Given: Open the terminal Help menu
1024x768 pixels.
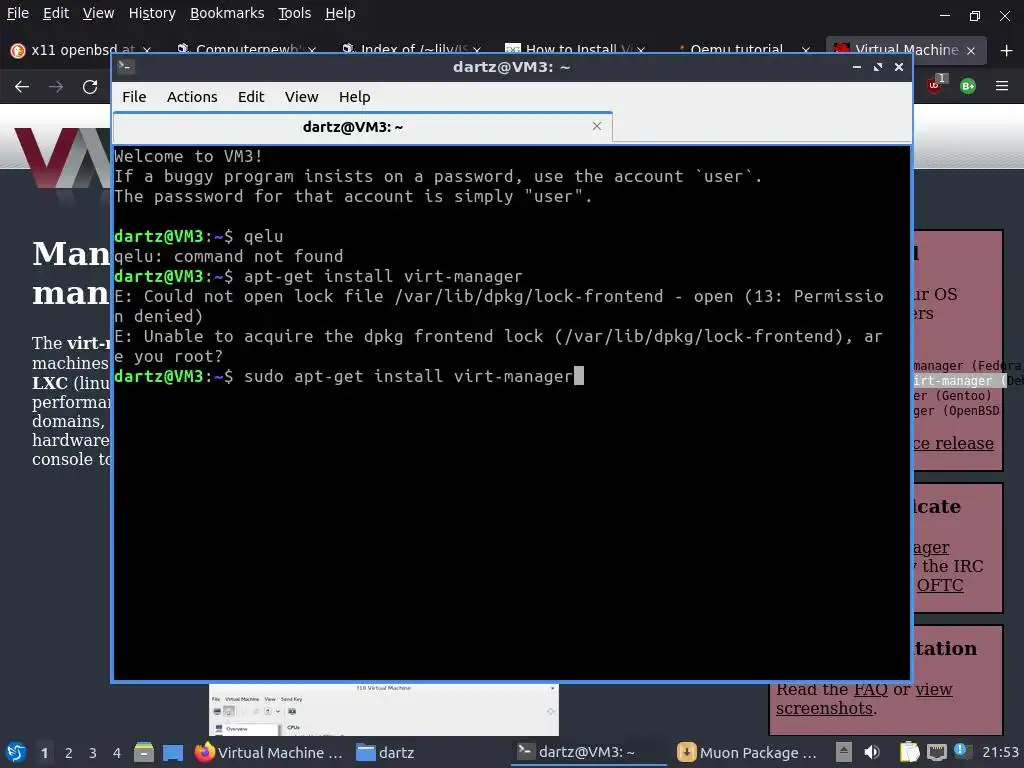Looking at the screenshot, I should click(x=355, y=97).
